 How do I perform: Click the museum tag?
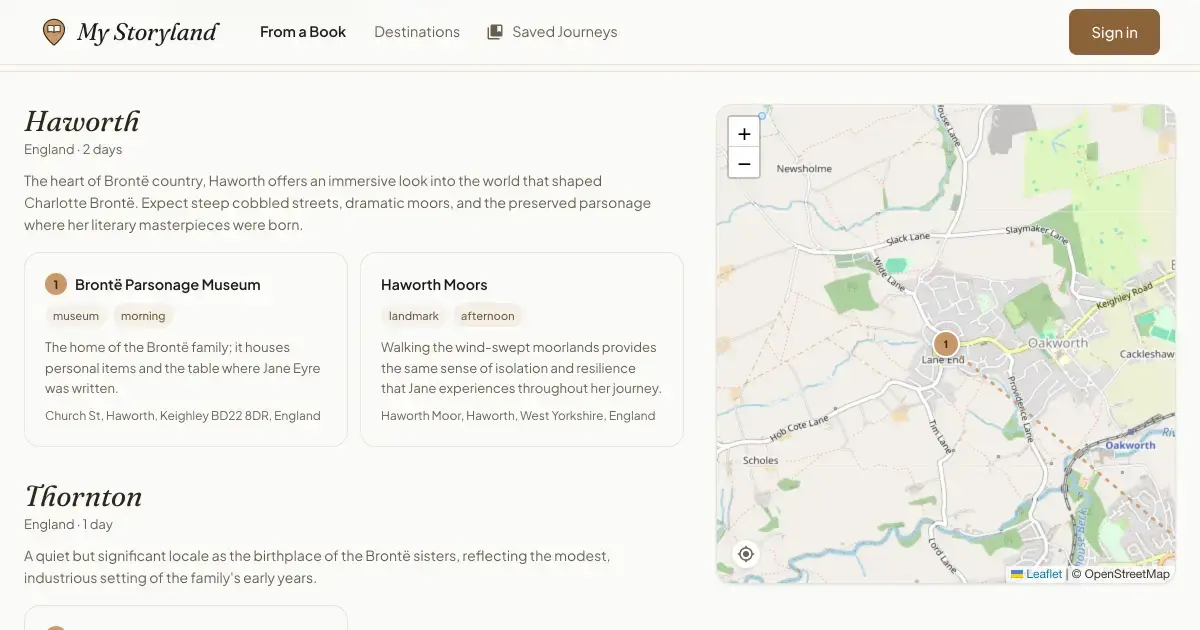(x=76, y=316)
